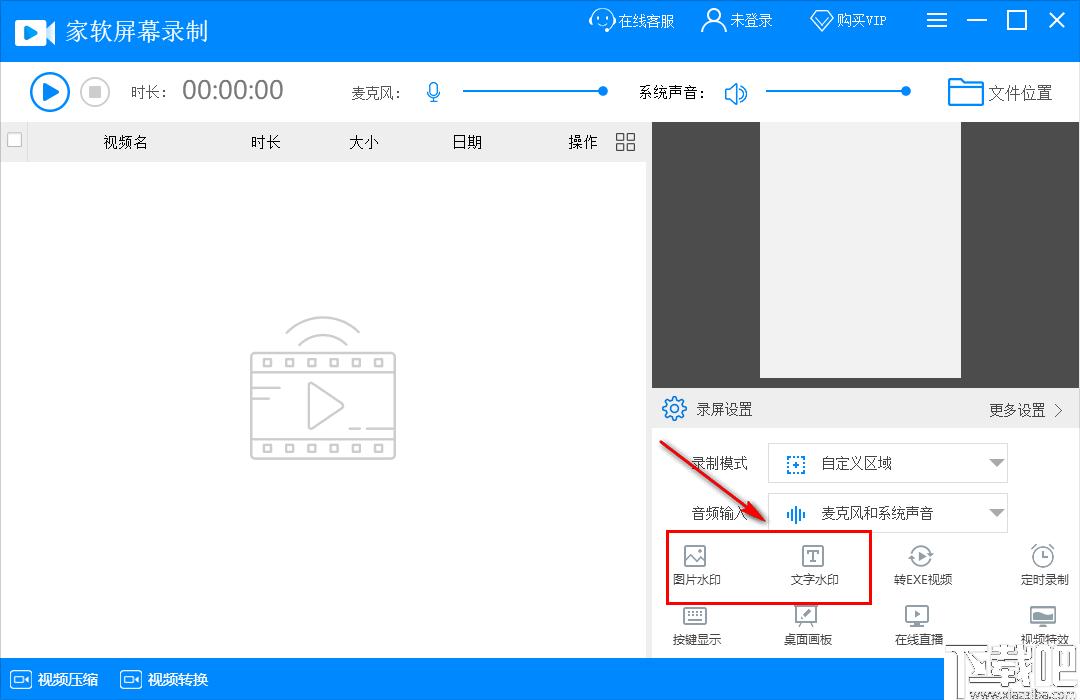The image size is (1080, 700).
Task: Sort list by 日期 column
Action: click(x=467, y=142)
